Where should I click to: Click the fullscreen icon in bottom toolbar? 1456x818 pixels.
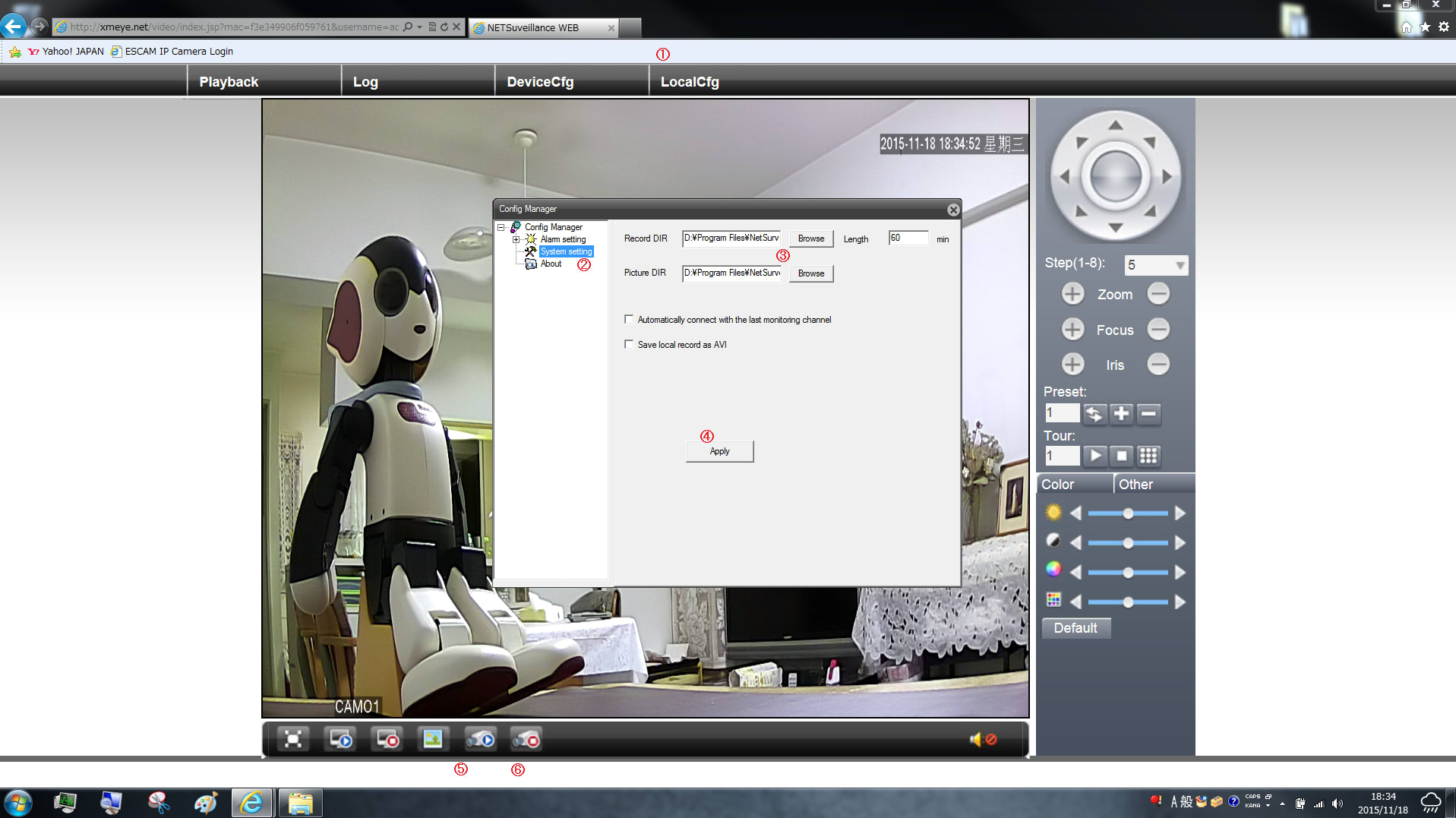[x=293, y=739]
